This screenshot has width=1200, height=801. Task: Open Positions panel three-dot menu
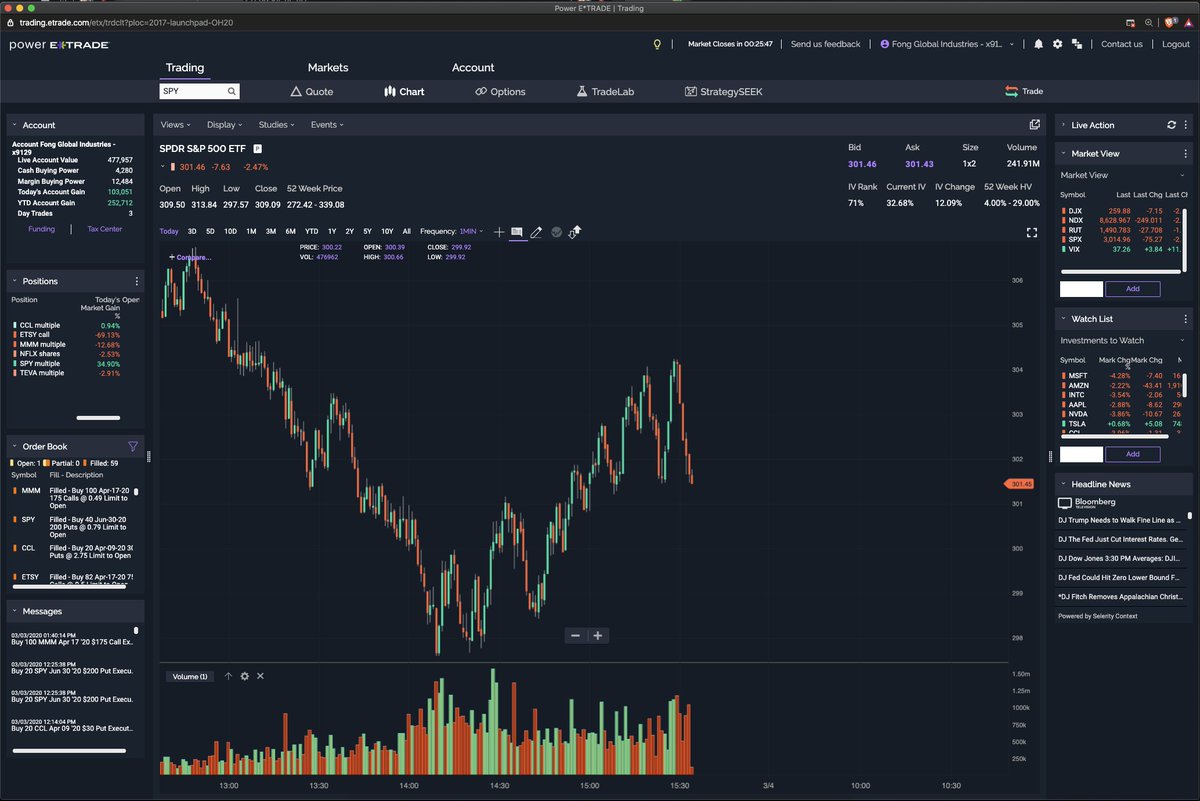[x=137, y=281]
